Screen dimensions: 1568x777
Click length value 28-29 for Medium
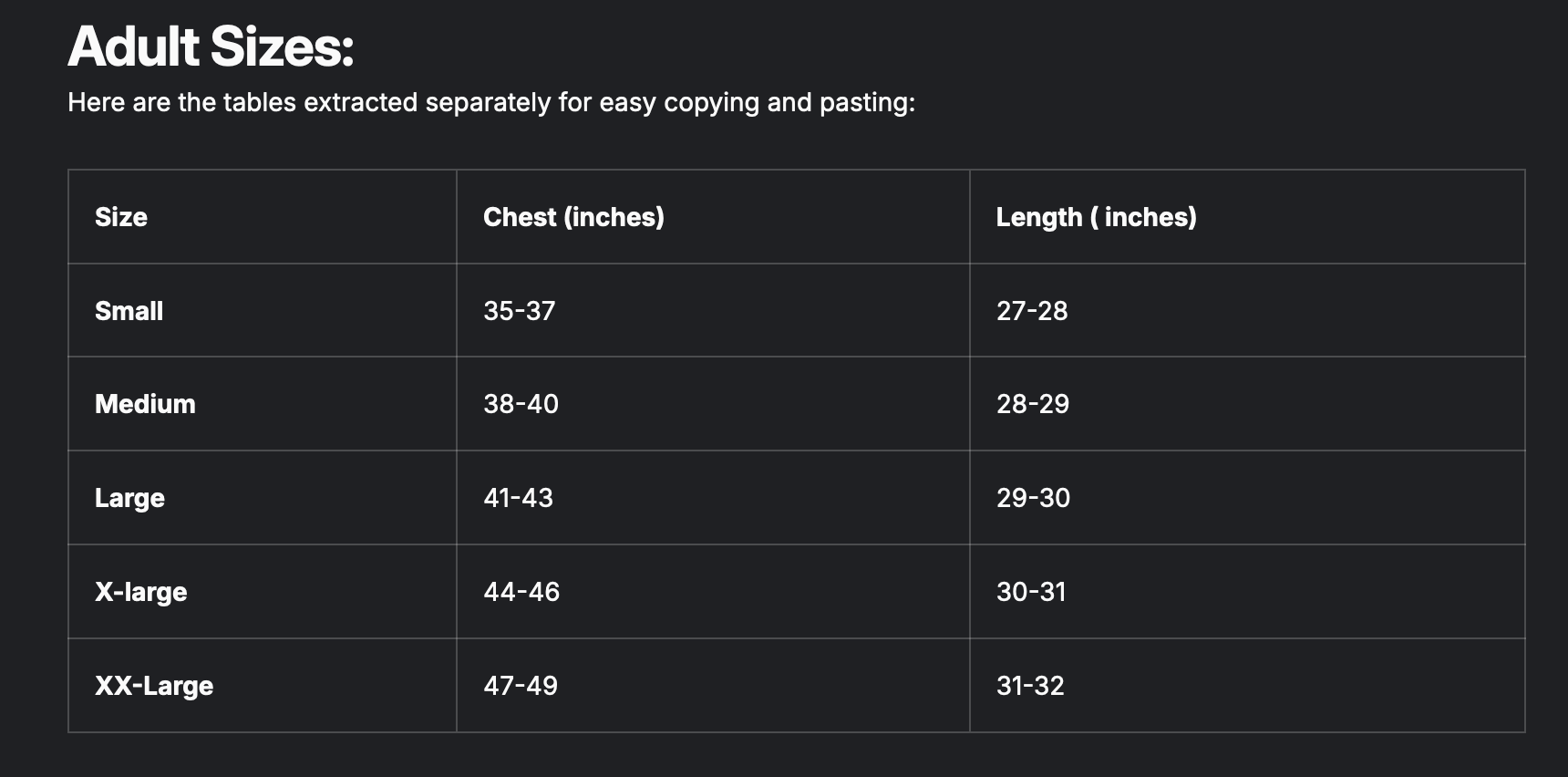pos(1033,404)
